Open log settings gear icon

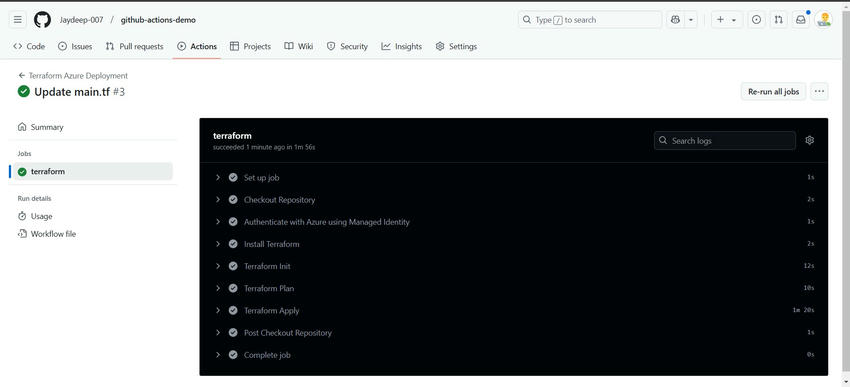[x=809, y=140]
